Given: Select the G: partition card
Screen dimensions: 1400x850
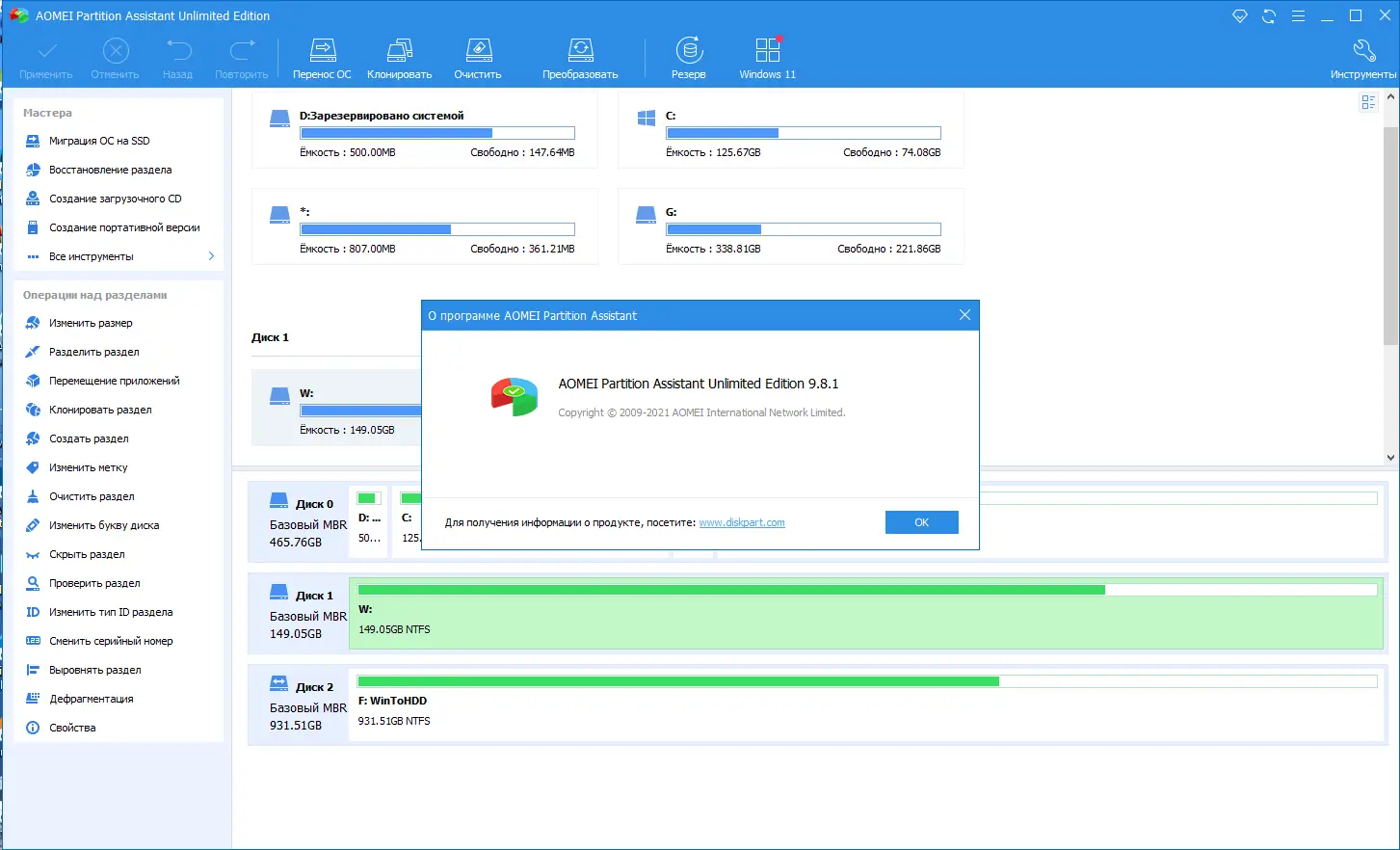Looking at the screenshot, I should point(791,226).
